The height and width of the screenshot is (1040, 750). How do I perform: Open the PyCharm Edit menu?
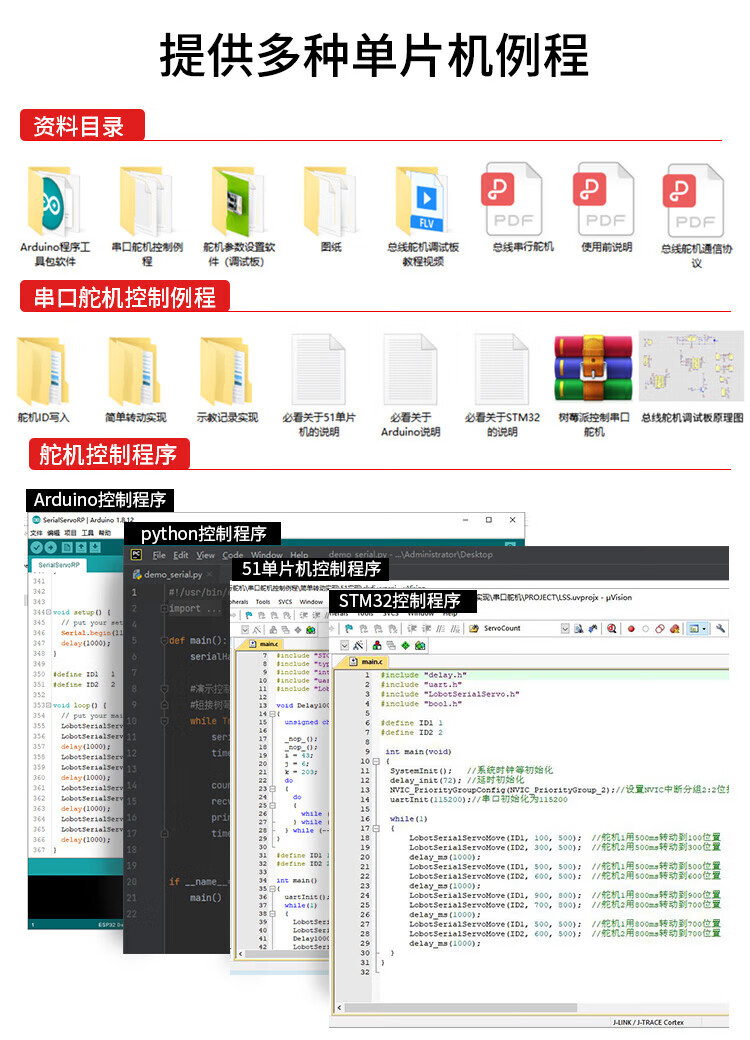tap(181, 555)
